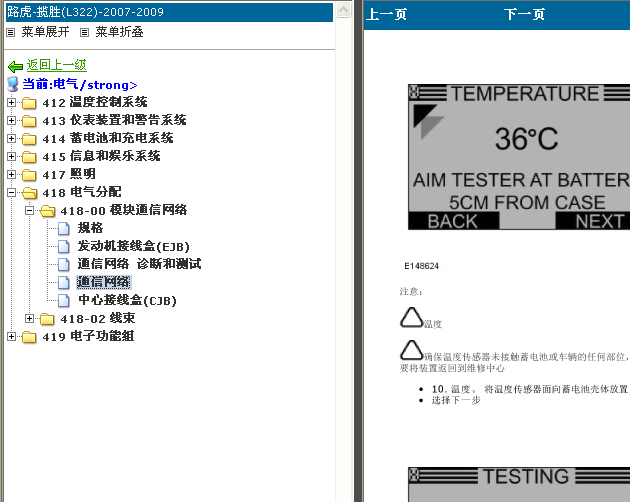Click the computer icon beside 当前:电气
The image size is (630, 502).
[13, 84]
